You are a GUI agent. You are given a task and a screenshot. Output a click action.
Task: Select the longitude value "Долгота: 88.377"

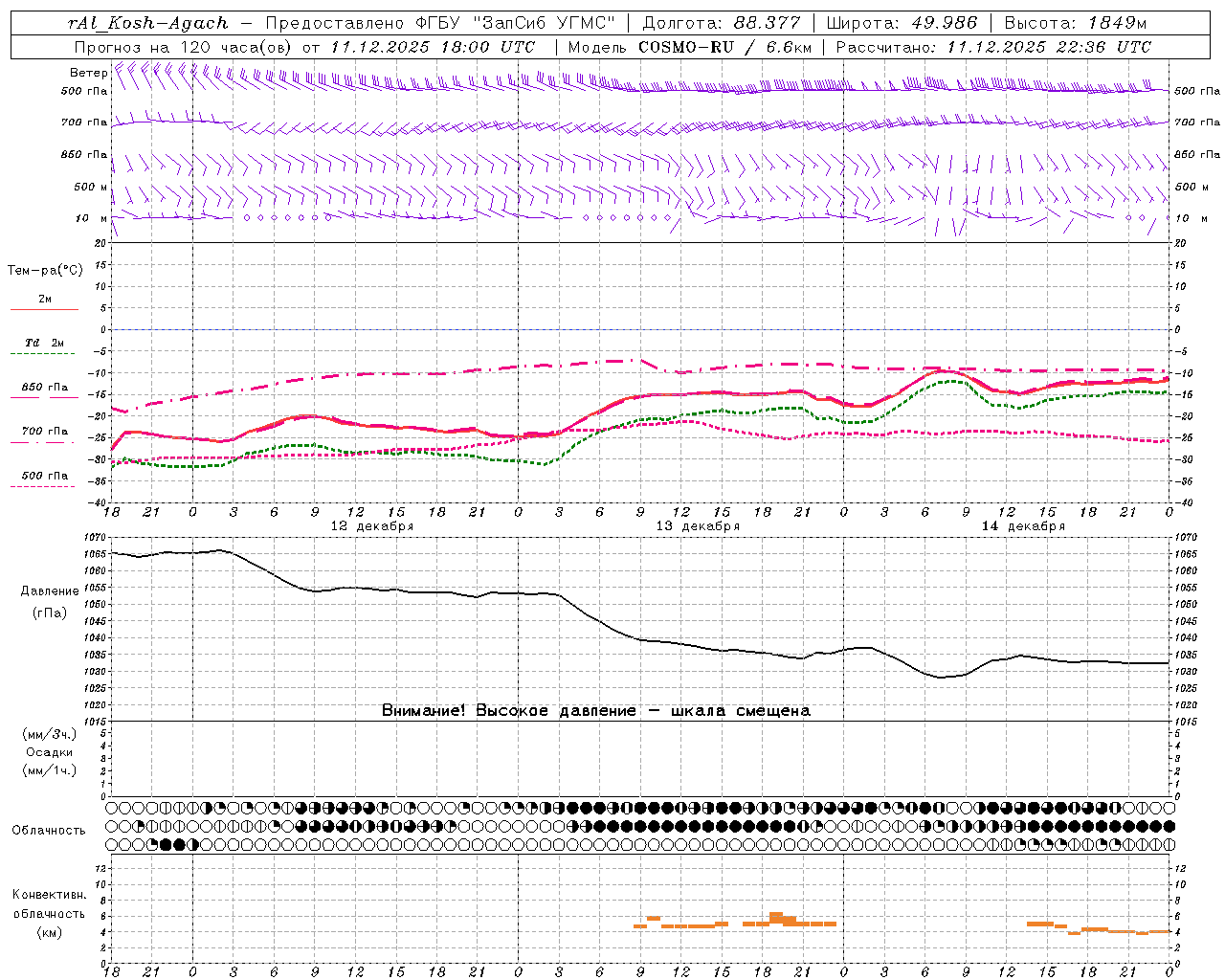(721, 23)
